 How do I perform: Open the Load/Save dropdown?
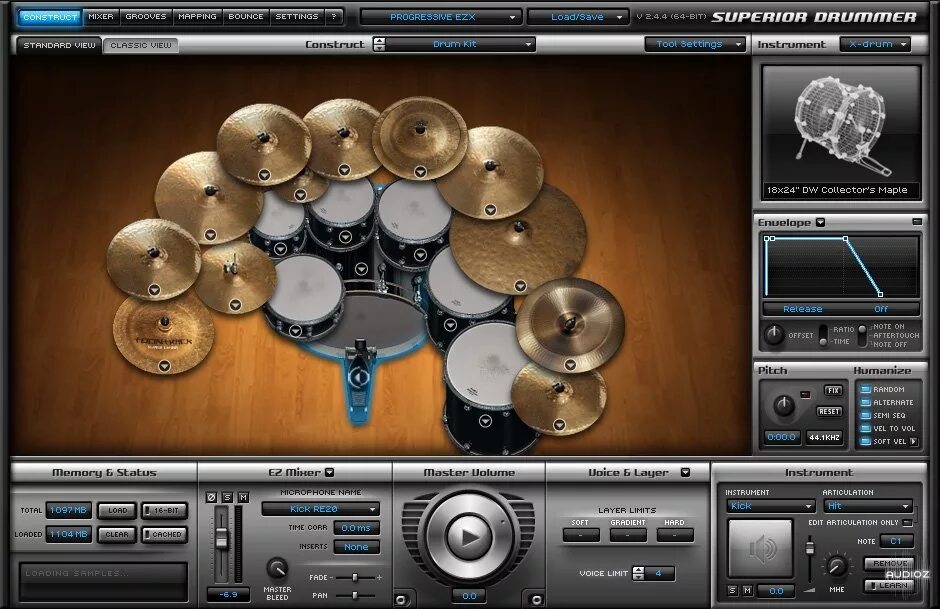(x=579, y=17)
